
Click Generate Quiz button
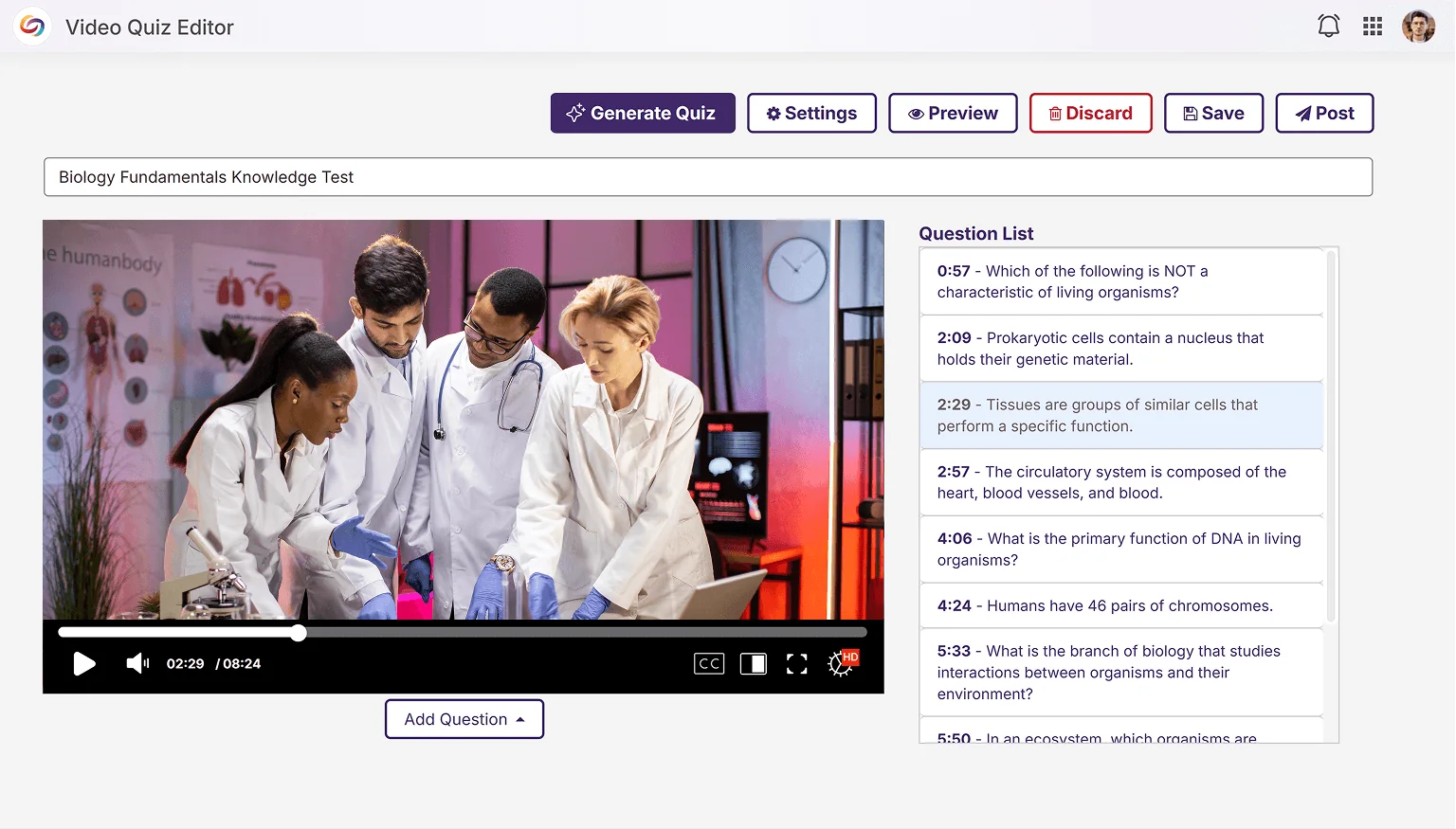click(643, 113)
